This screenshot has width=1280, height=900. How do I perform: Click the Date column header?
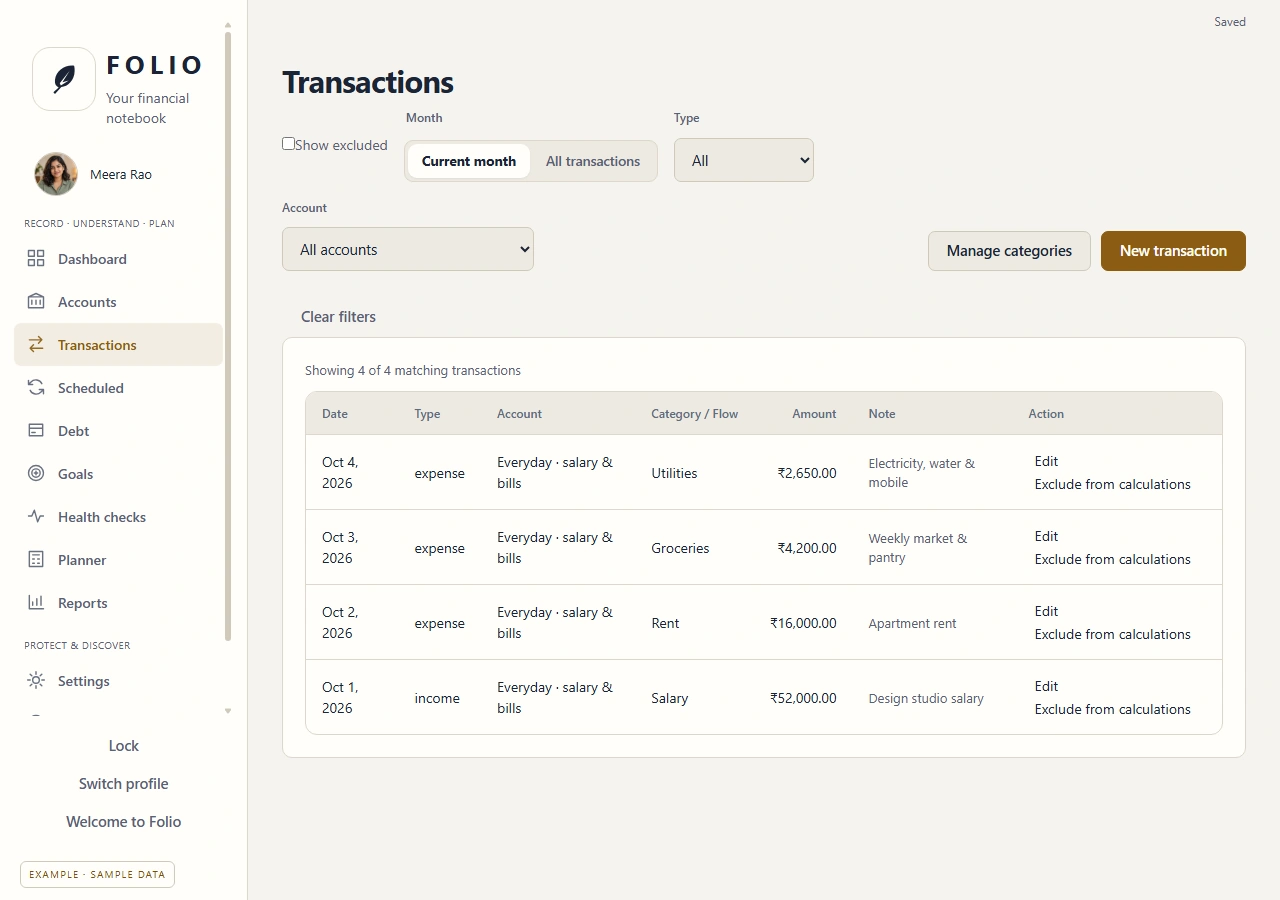(335, 414)
